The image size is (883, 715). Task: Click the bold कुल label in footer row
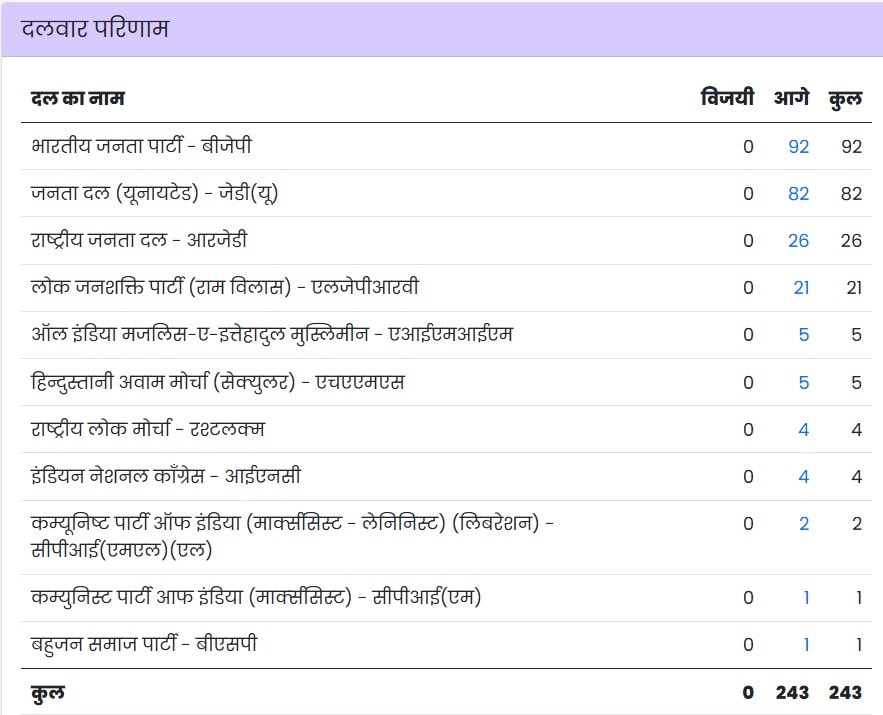point(48,692)
